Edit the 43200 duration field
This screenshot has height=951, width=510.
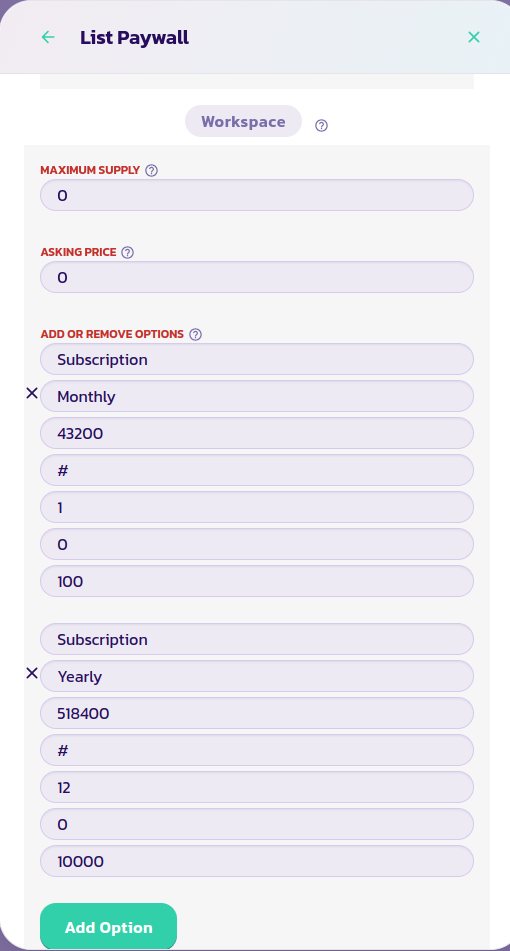[x=257, y=434]
